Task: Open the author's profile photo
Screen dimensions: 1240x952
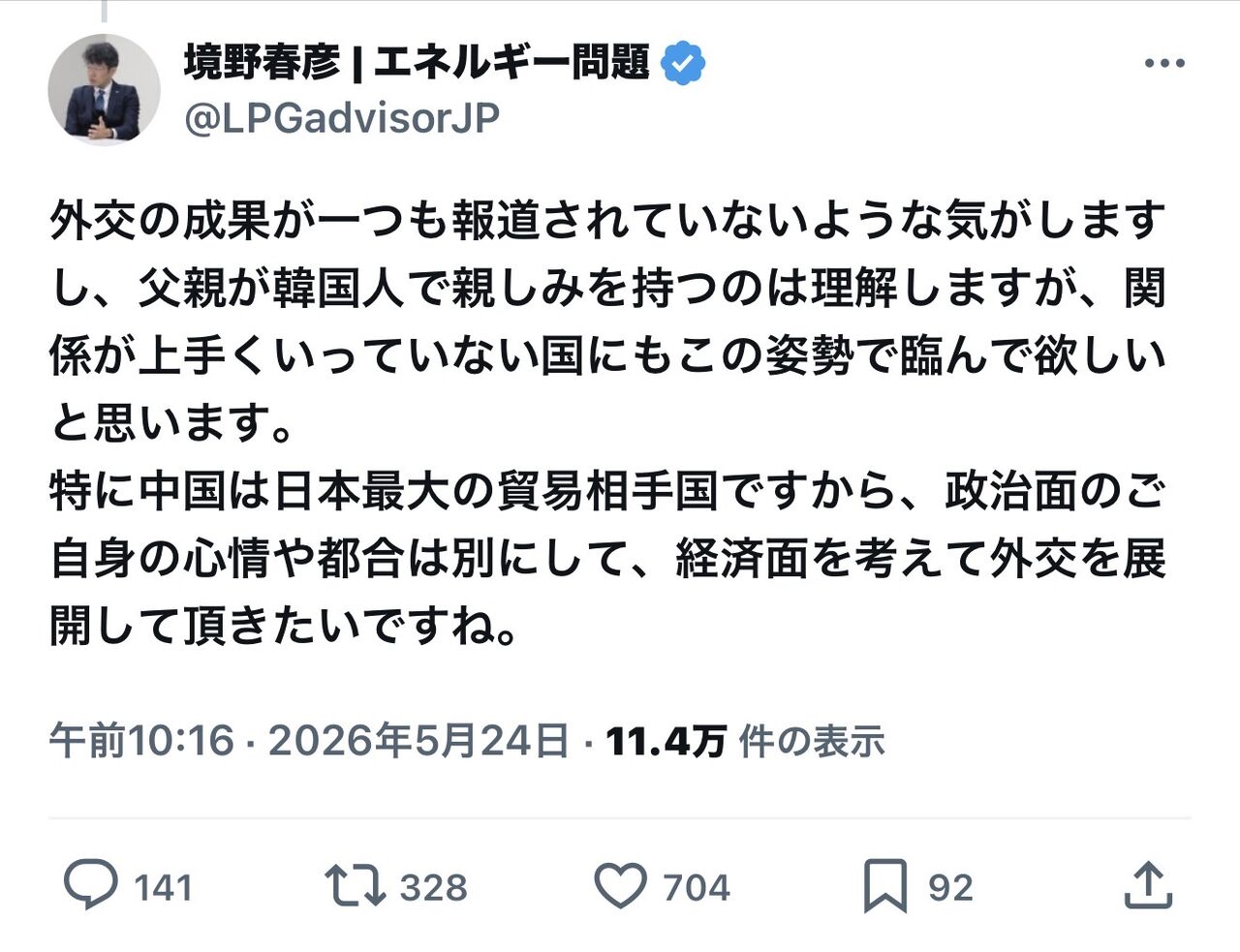Action: (x=104, y=89)
